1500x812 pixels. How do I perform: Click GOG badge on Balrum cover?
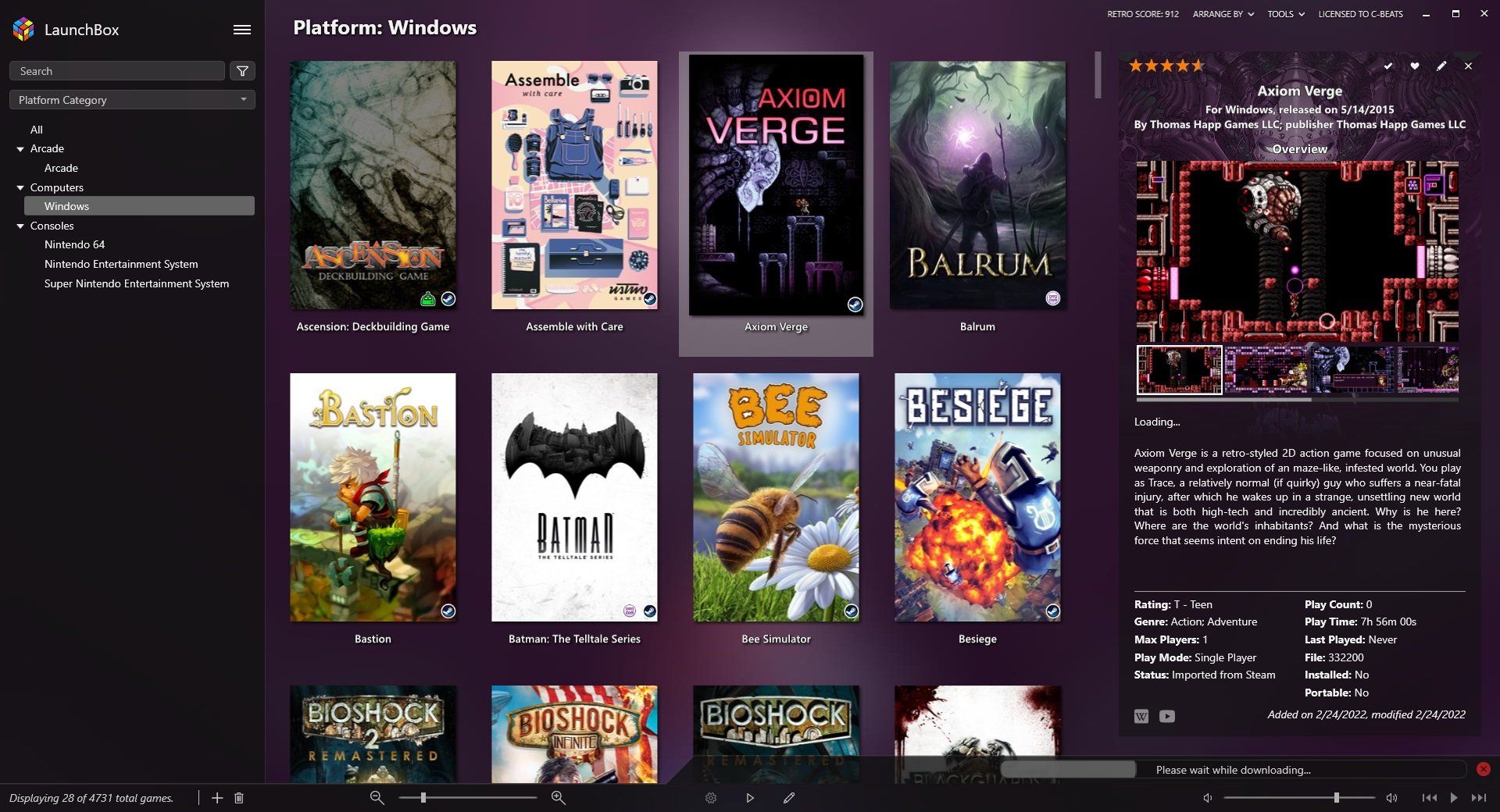pyautogui.click(x=1053, y=299)
